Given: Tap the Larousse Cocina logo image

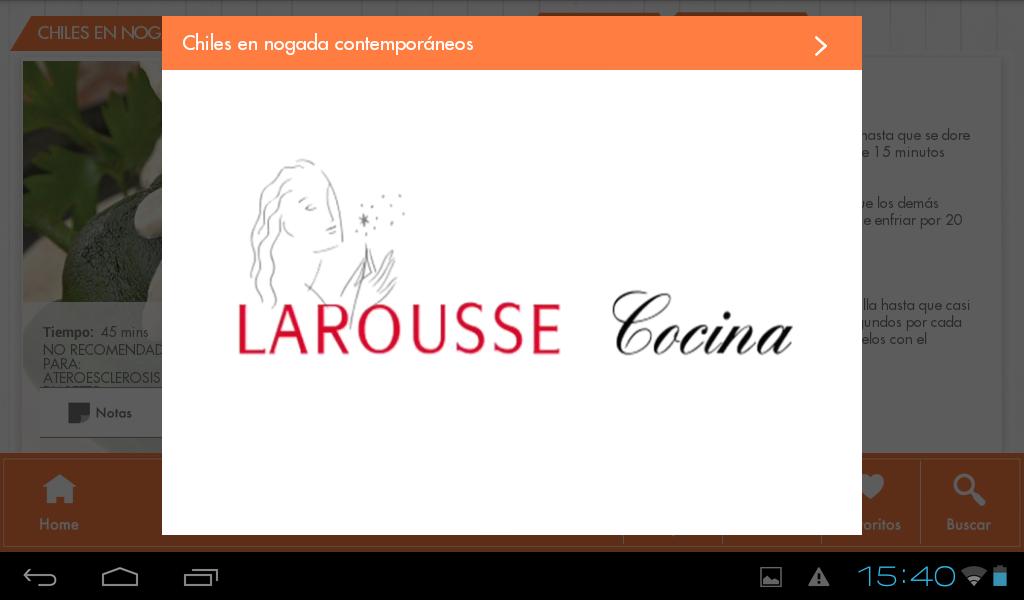Looking at the screenshot, I should point(515,259).
